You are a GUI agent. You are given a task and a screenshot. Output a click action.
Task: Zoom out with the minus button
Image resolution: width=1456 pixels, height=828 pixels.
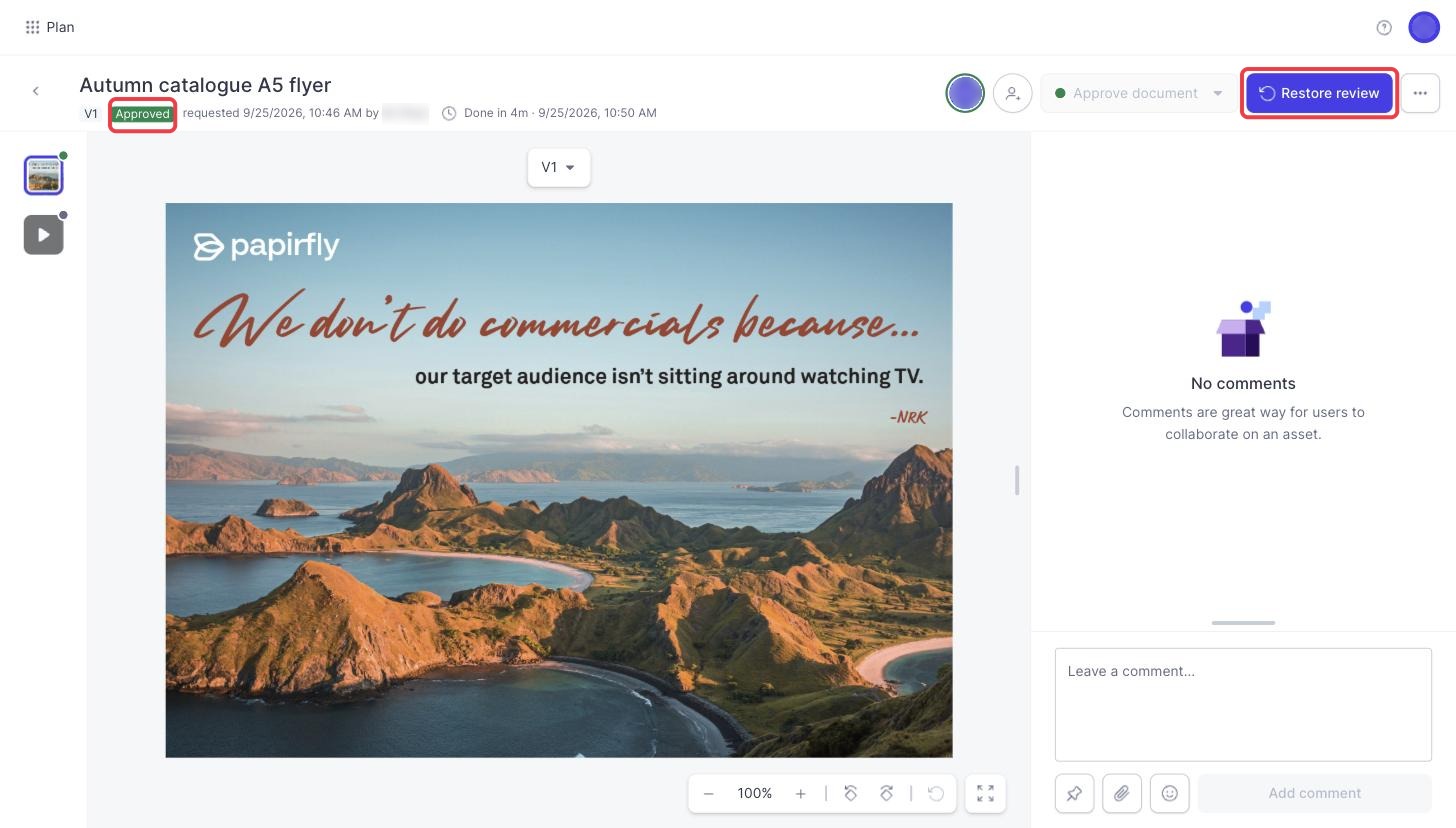[x=708, y=793]
